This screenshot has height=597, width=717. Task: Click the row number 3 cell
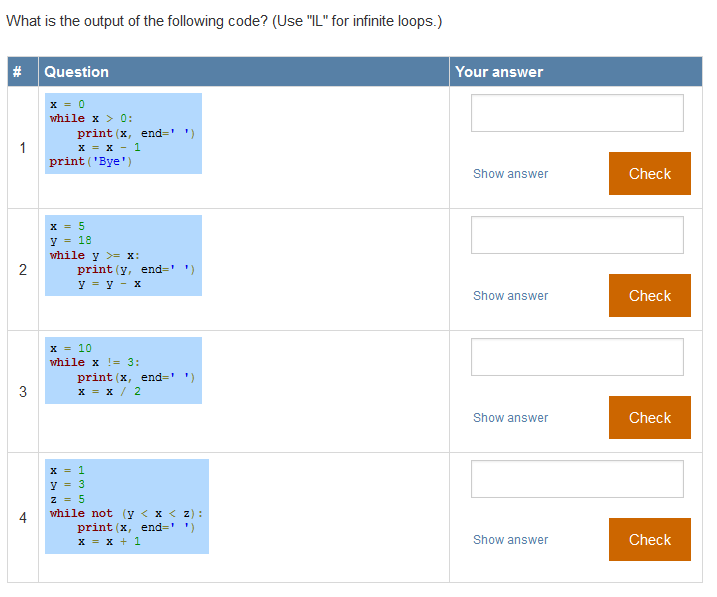point(23,392)
